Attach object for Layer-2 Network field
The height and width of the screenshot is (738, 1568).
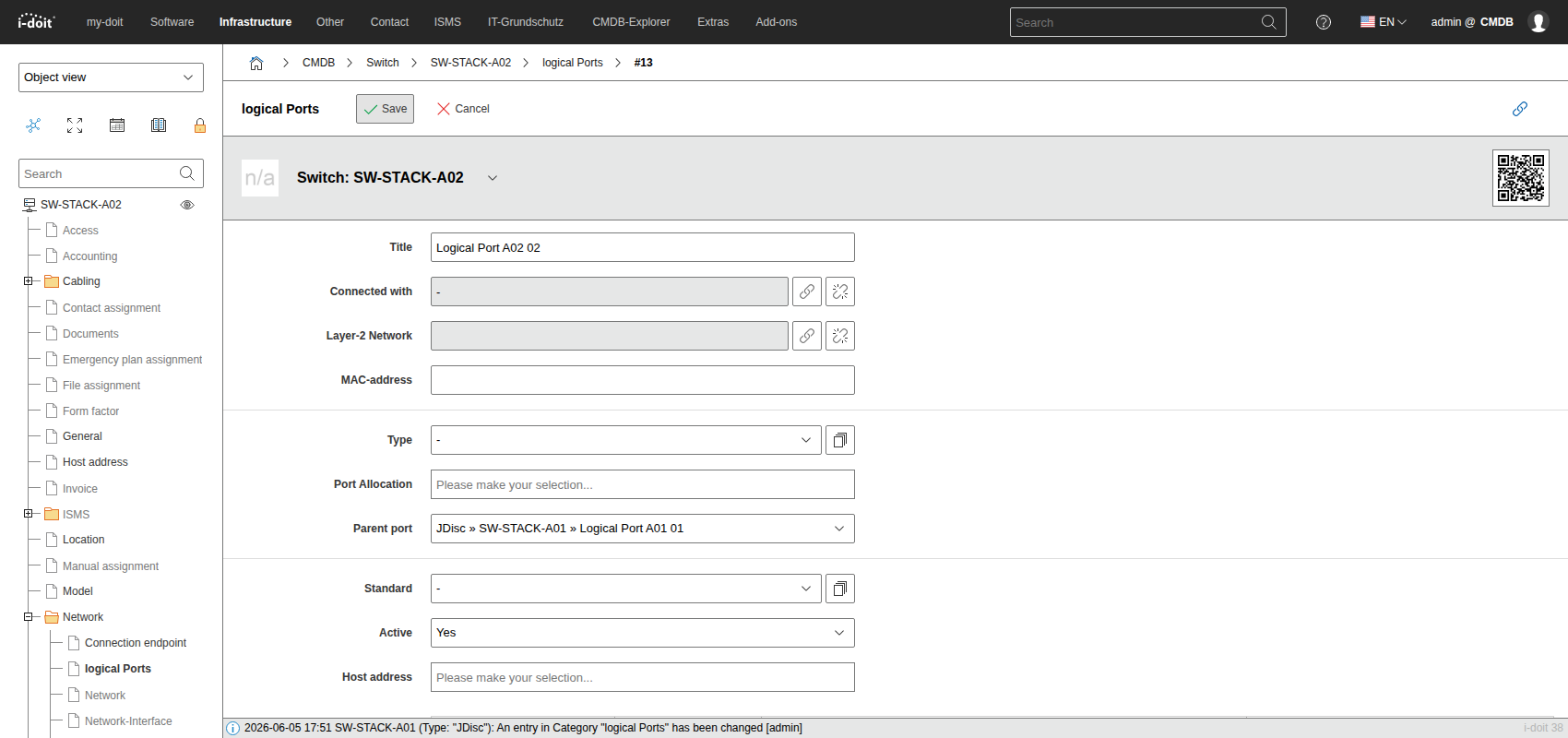click(x=807, y=336)
